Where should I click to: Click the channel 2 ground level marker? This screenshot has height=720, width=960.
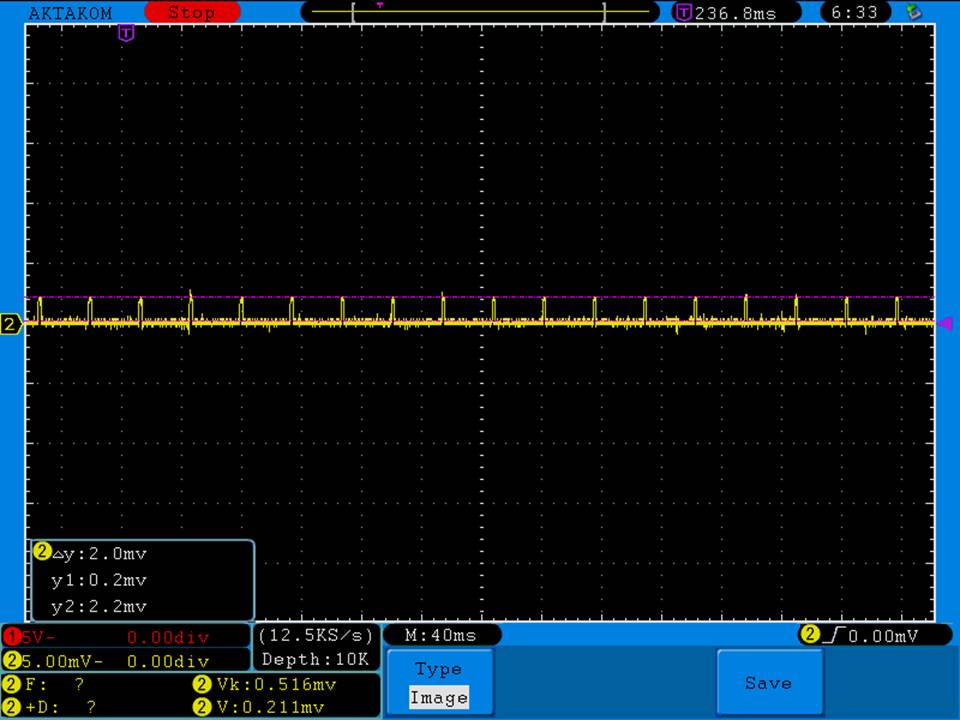pyautogui.click(x=11, y=324)
